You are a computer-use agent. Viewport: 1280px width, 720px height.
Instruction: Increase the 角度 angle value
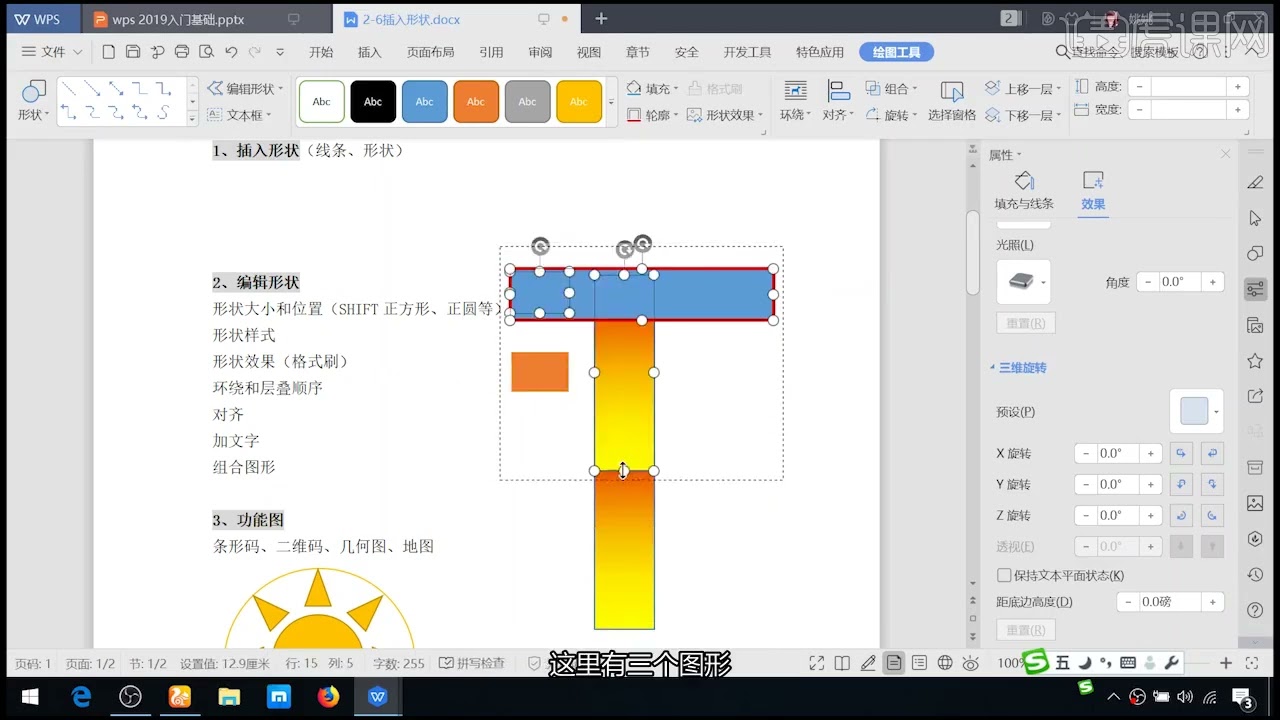point(1213,282)
